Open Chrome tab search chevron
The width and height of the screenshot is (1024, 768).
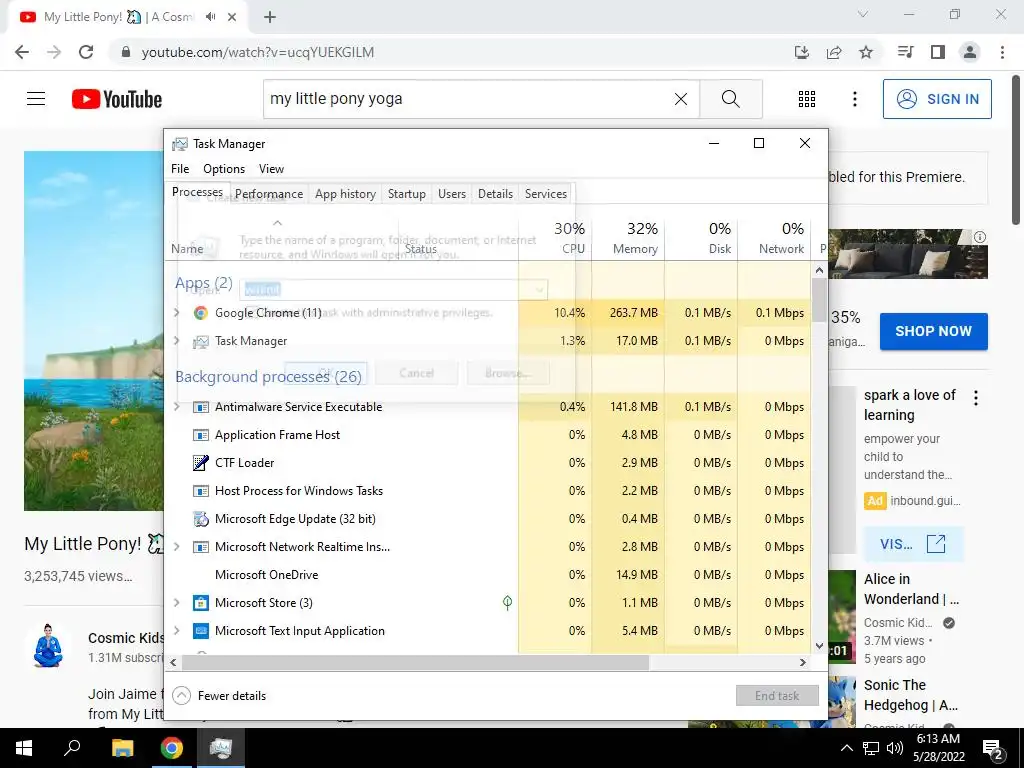coord(863,14)
